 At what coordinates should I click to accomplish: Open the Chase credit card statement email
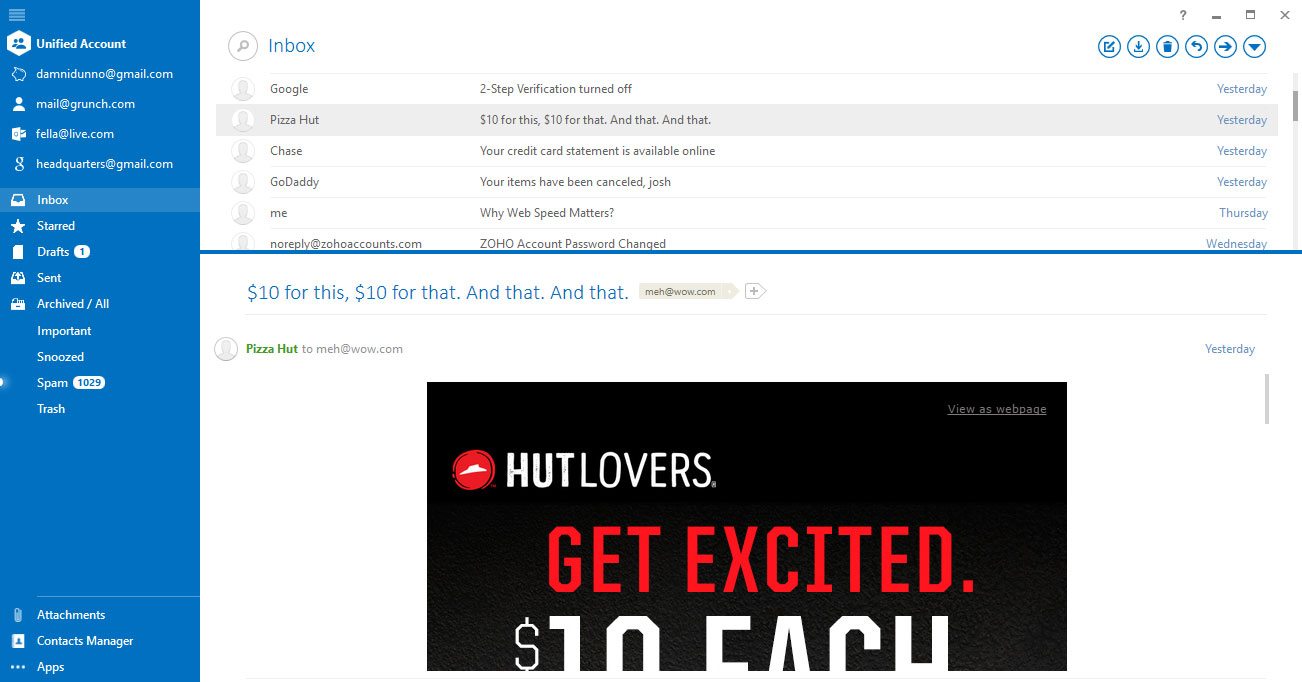(x=597, y=151)
